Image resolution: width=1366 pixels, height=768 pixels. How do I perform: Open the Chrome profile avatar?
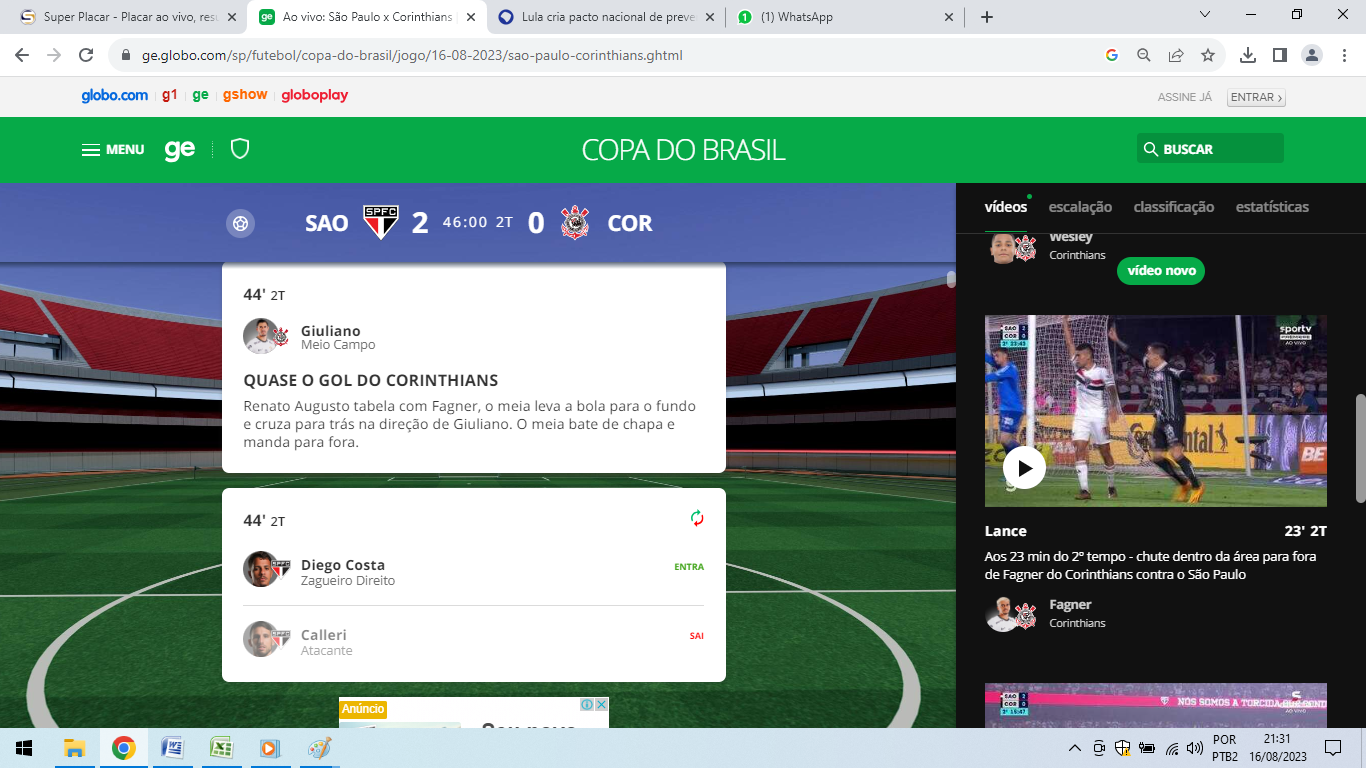[1312, 55]
